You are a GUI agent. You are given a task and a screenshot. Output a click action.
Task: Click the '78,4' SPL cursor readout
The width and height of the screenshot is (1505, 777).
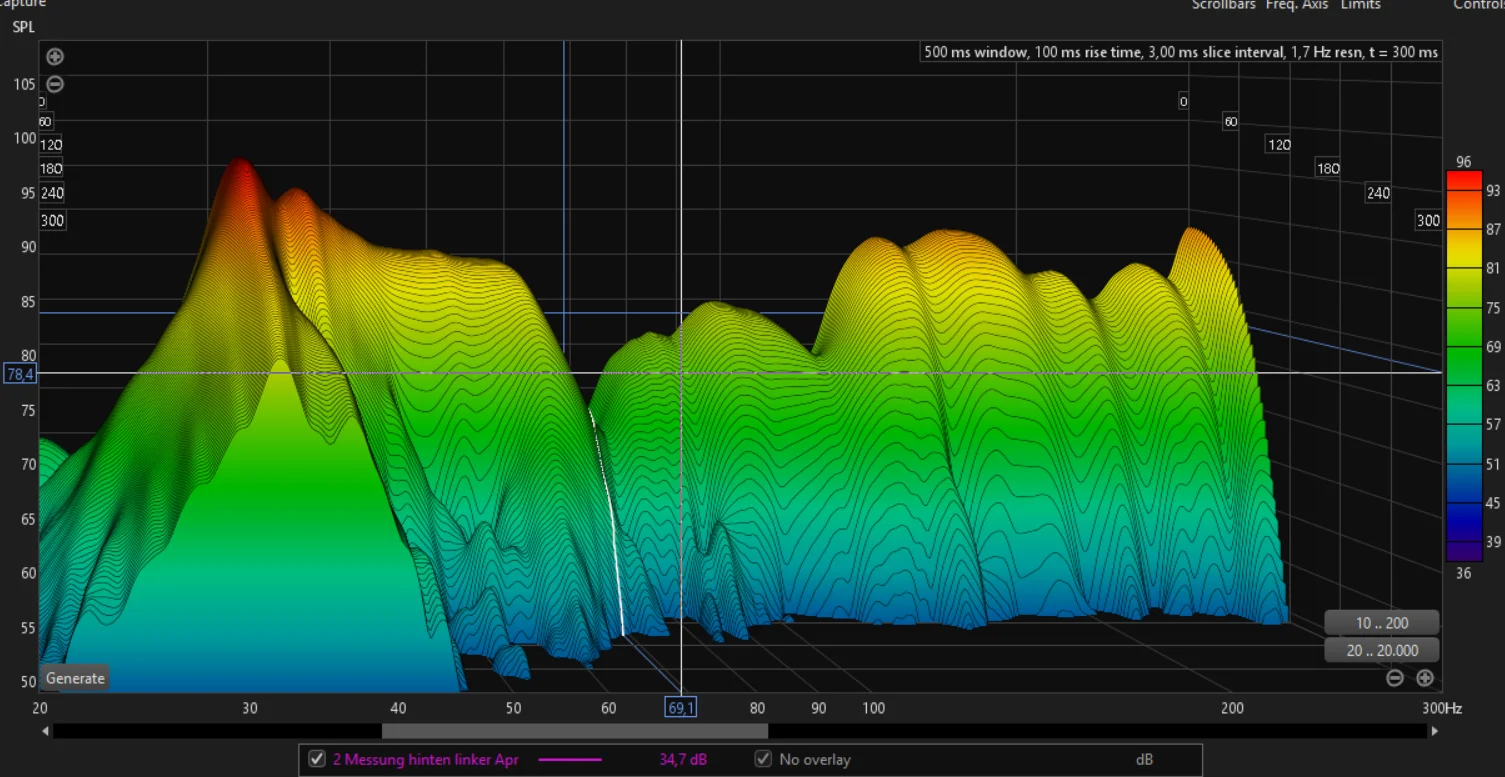21,374
